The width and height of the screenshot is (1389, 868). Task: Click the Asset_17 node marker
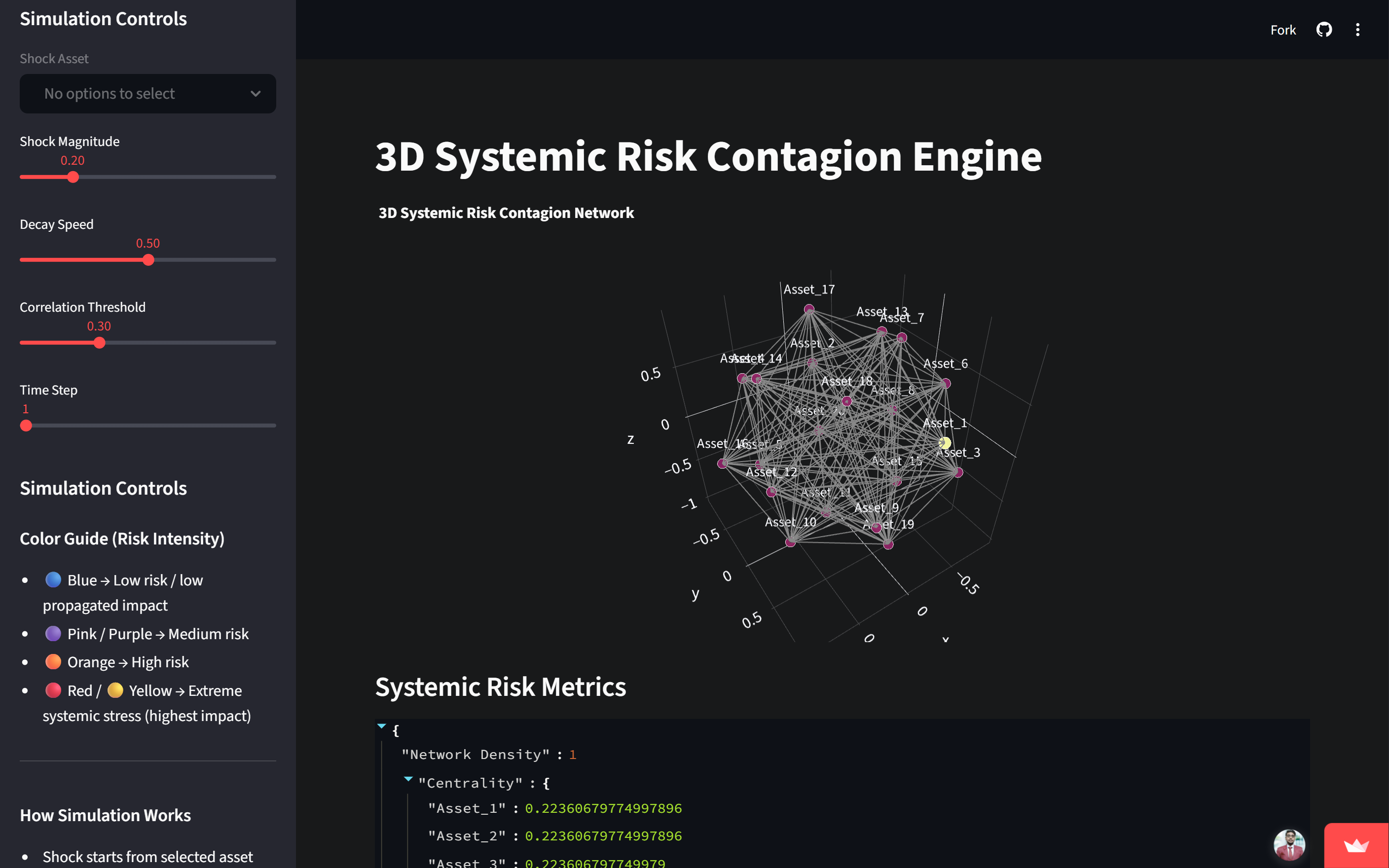click(809, 309)
